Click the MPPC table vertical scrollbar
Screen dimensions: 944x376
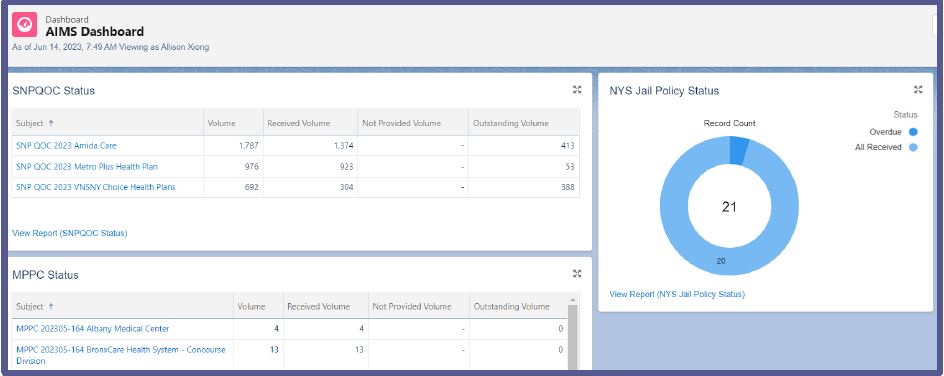coord(572,337)
